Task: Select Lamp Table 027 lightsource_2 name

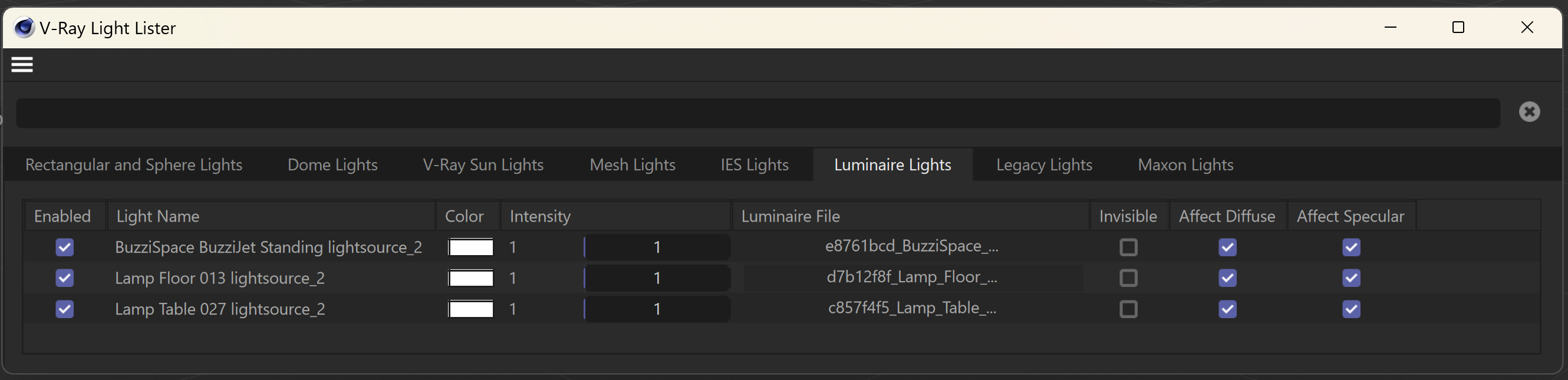Action: click(220, 309)
